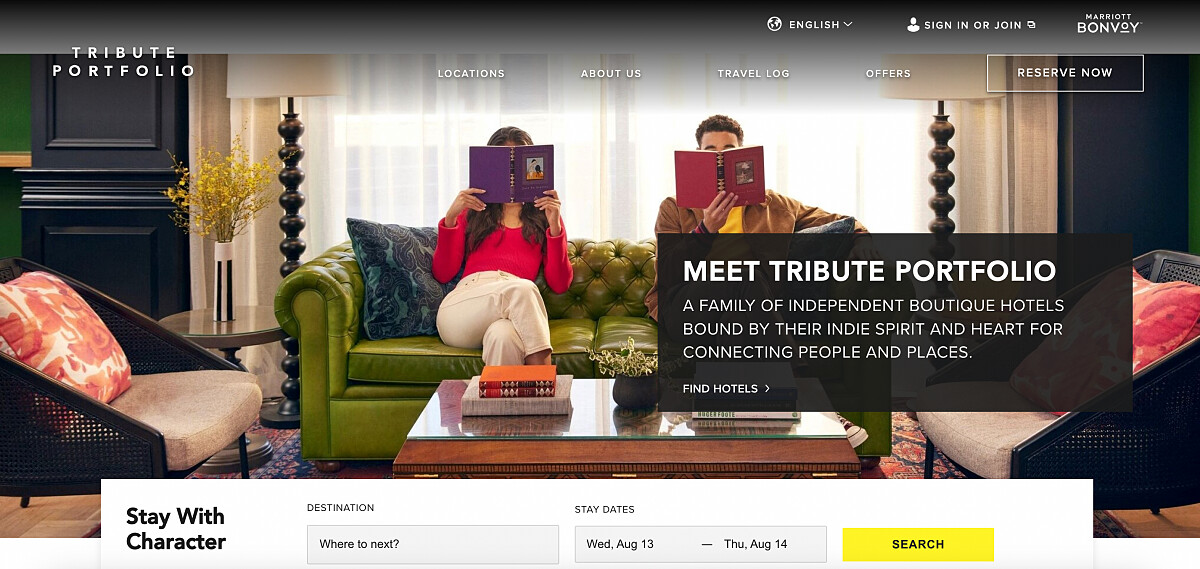Open the Marriott Bonvoy logo link
Image resolution: width=1200 pixels, height=569 pixels.
tap(1109, 24)
